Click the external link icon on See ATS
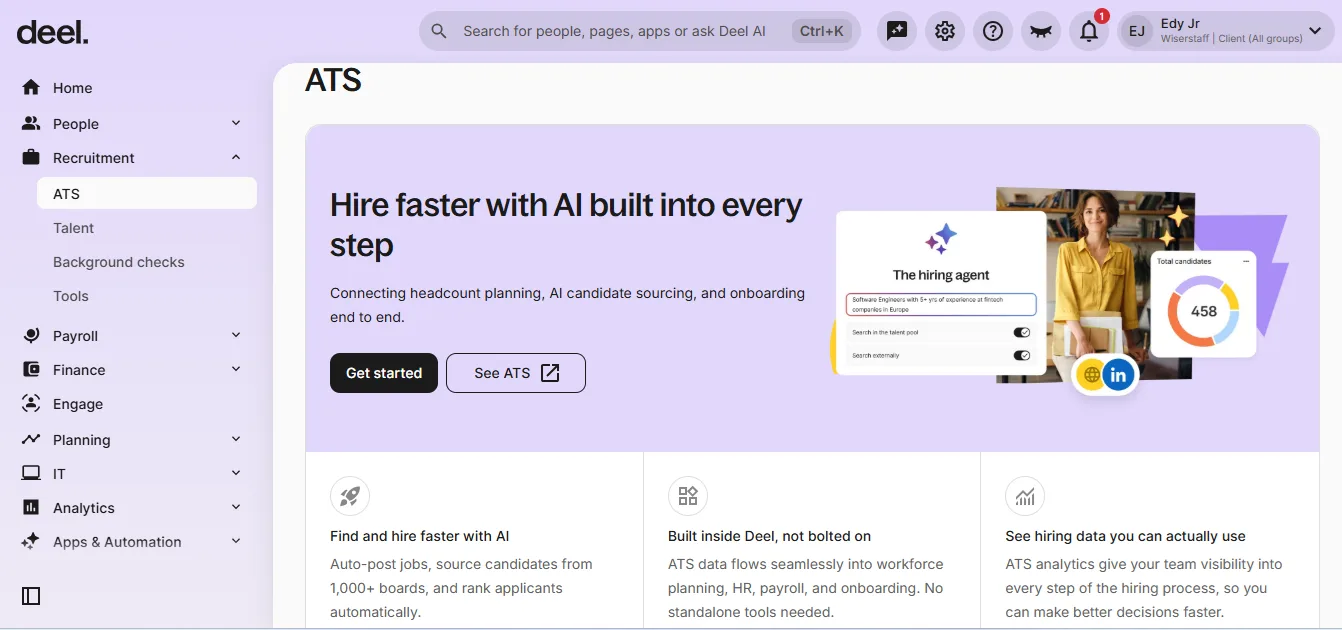This screenshot has width=1342, height=630. [550, 373]
